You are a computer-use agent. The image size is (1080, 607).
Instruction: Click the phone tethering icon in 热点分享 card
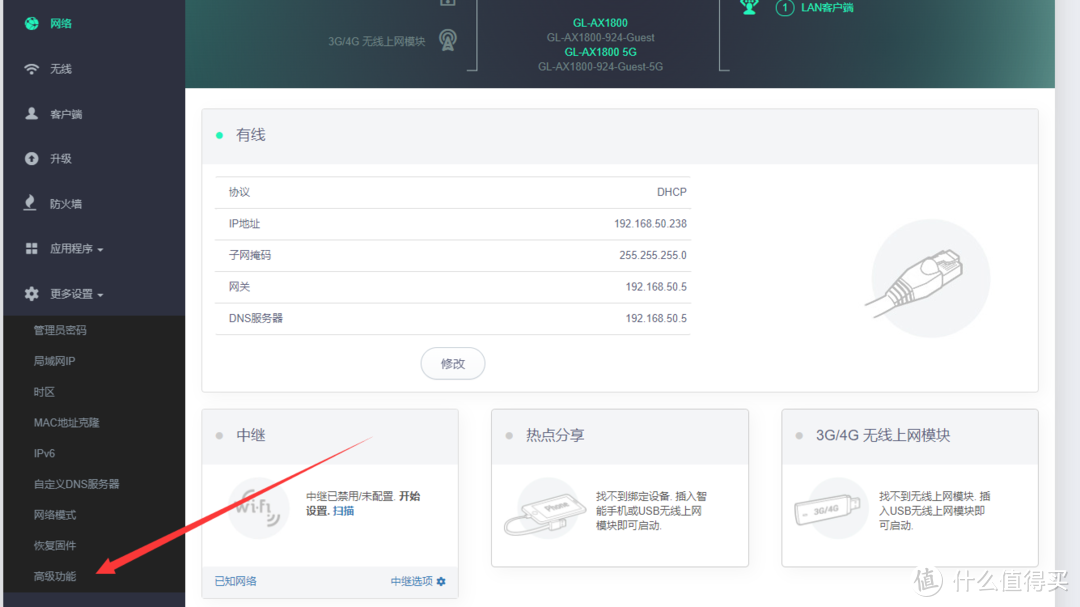tap(546, 508)
